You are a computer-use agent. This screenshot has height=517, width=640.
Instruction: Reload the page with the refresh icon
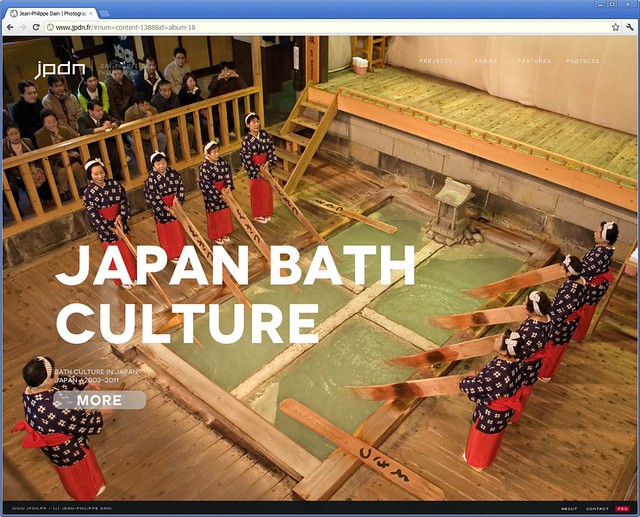pyautogui.click(x=36, y=27)
